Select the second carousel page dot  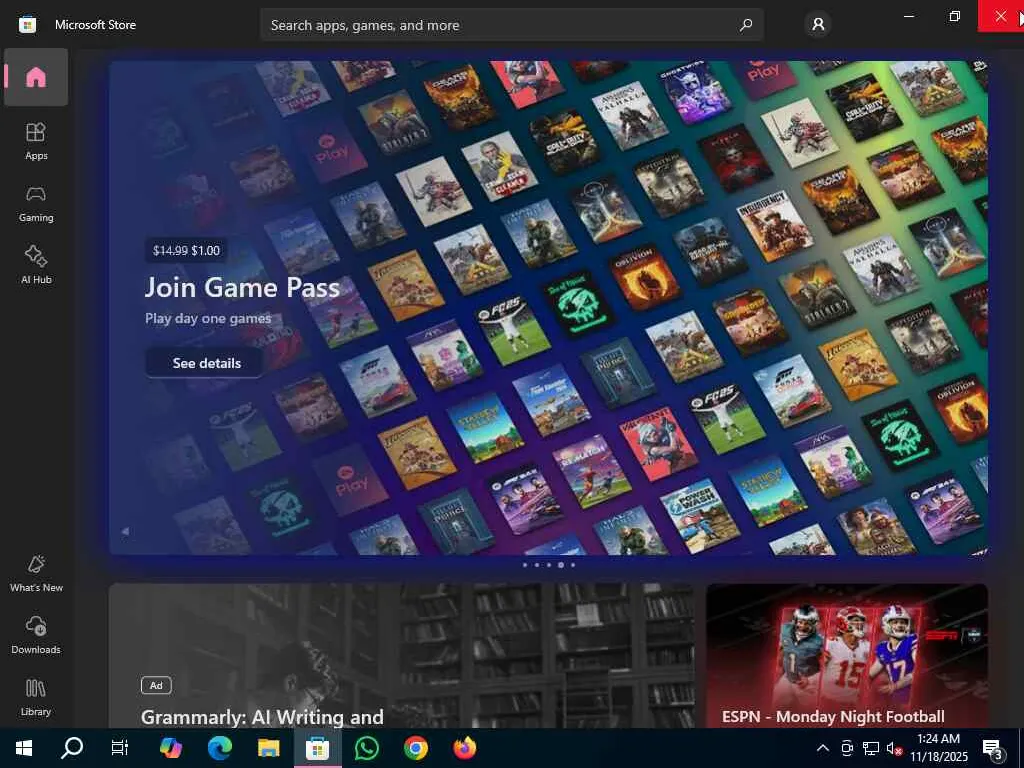pyautogui.click(x=537, y=565)
